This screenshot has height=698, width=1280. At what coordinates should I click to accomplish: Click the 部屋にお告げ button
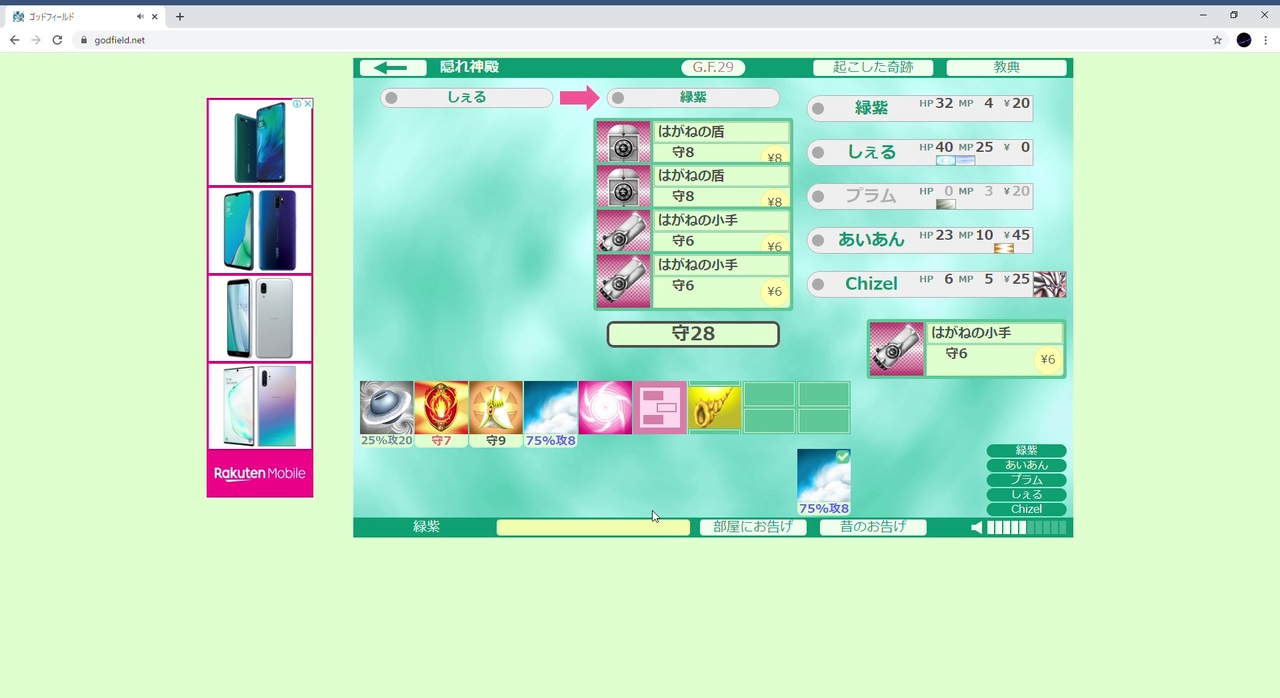[x=753, y=527]
